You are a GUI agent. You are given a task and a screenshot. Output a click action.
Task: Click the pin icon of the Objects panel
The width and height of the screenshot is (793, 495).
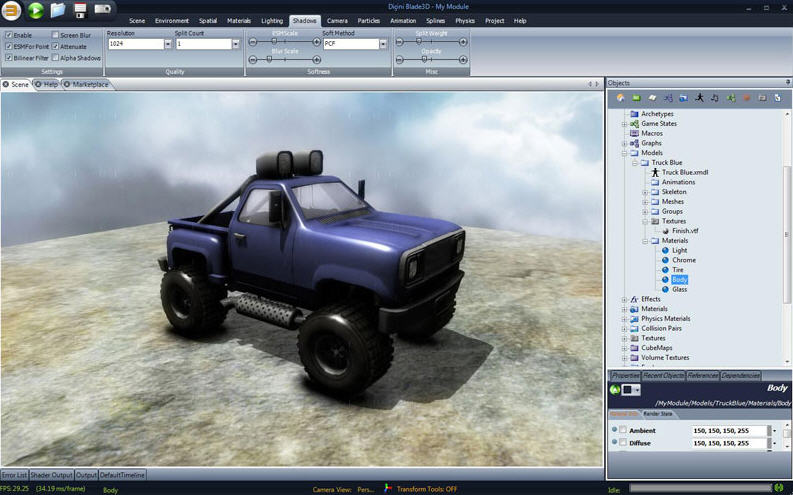point(787,82)
